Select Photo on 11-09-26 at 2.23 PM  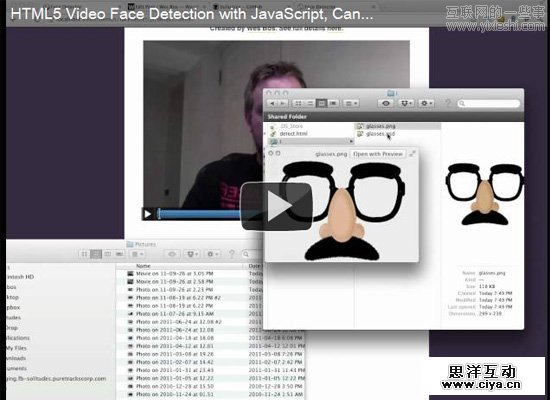click(x=175, y=289)
